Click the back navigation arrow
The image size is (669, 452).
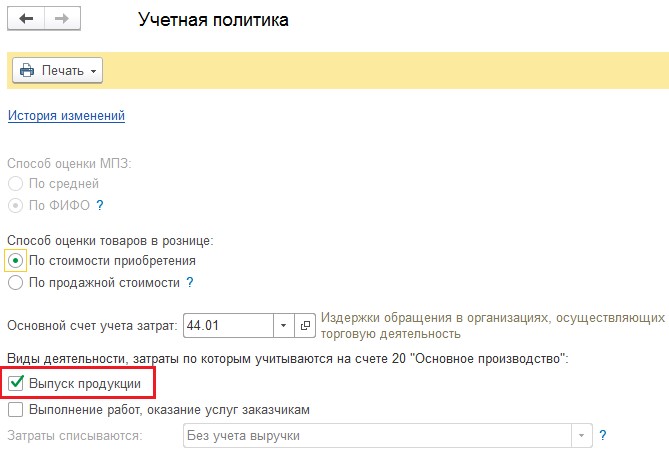click(x=27, y=20)
